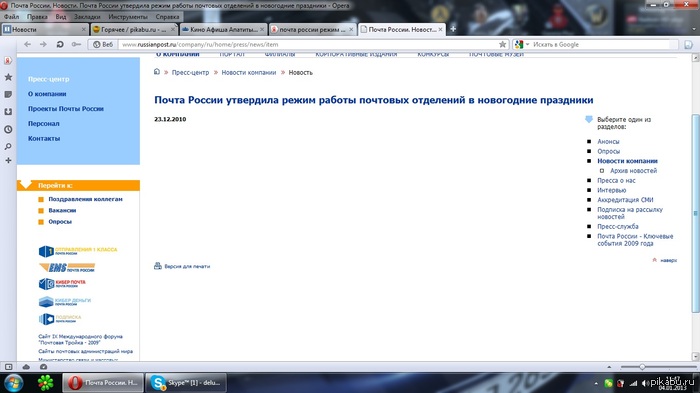
Task: Switch to the почта россии режим tab
Action: [x=312, y=29]
